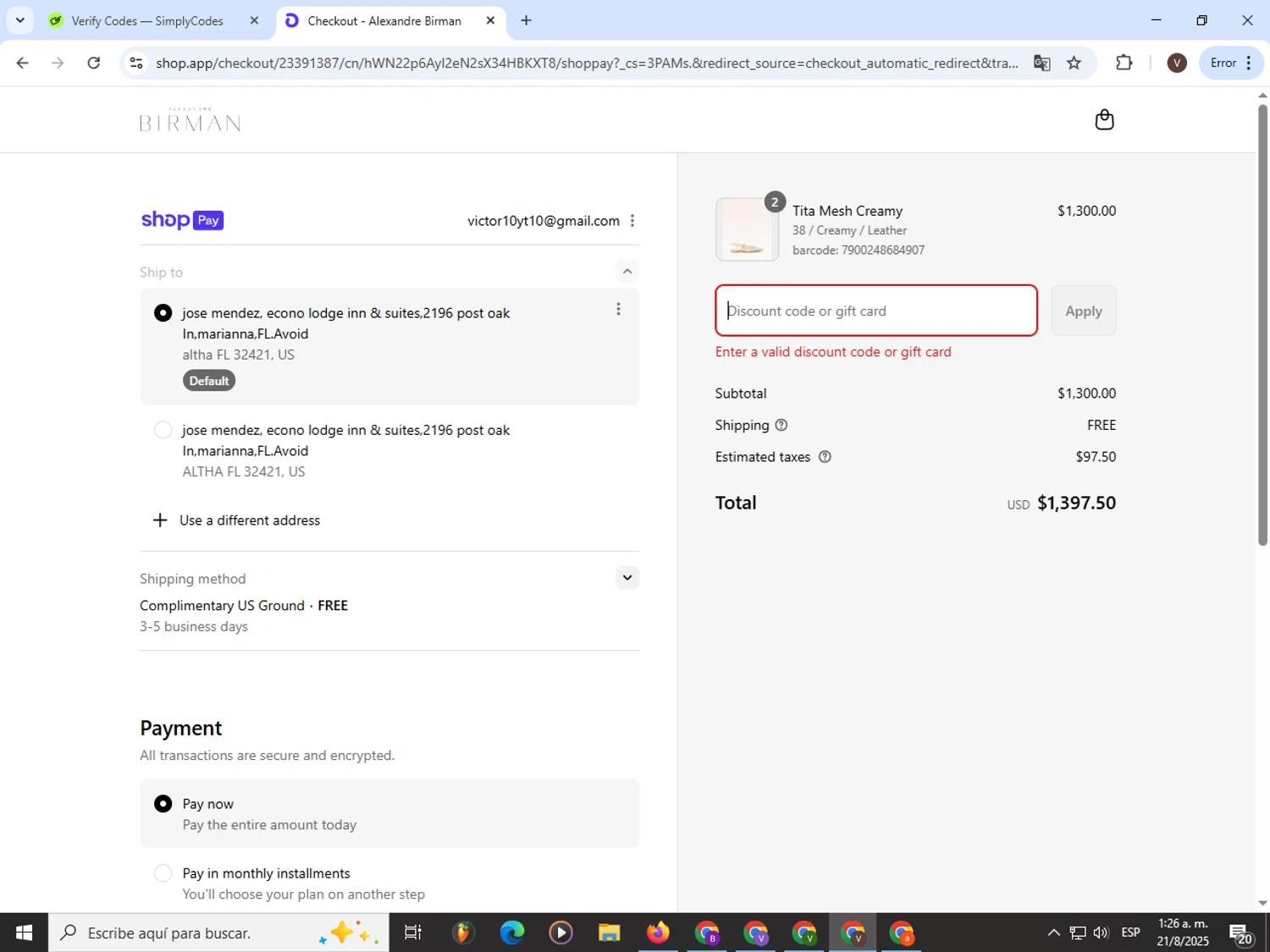This screenshot has width=1270, height=952.
Task: Switch to Checkout - Alexandre Birman tab
Action: [x=384, y=20]
